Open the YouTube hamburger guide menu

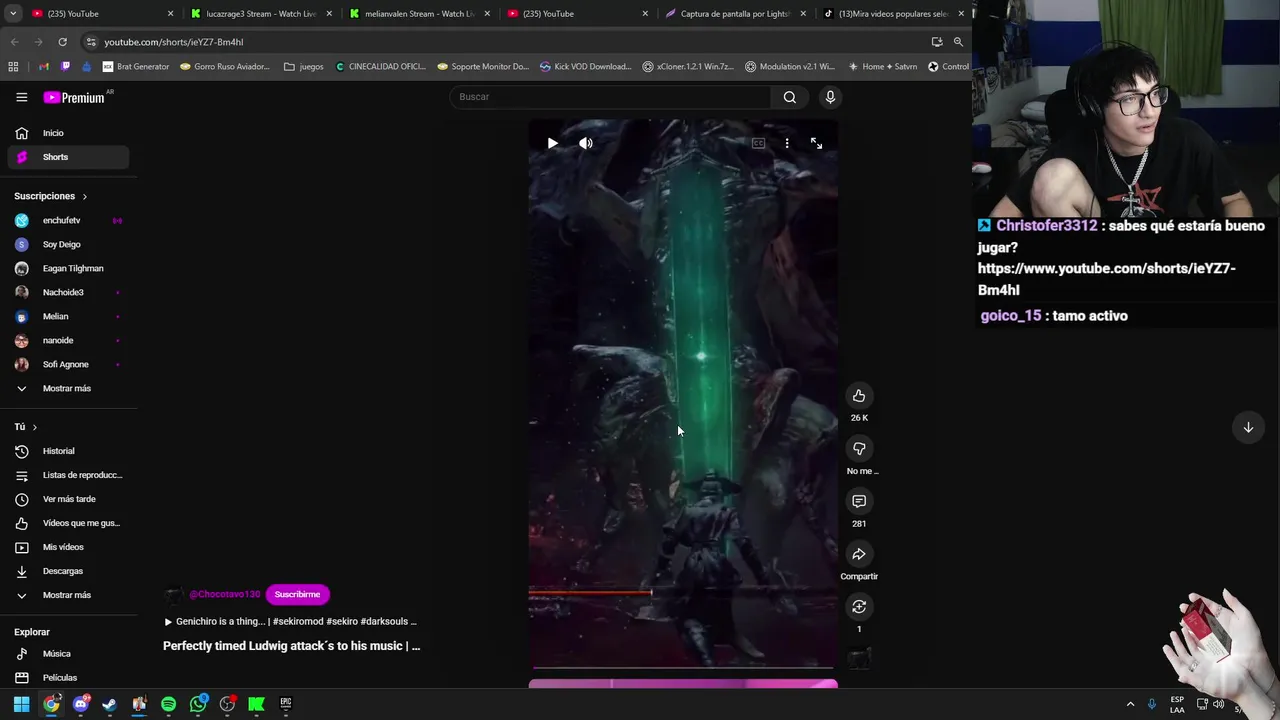(21, 97)
